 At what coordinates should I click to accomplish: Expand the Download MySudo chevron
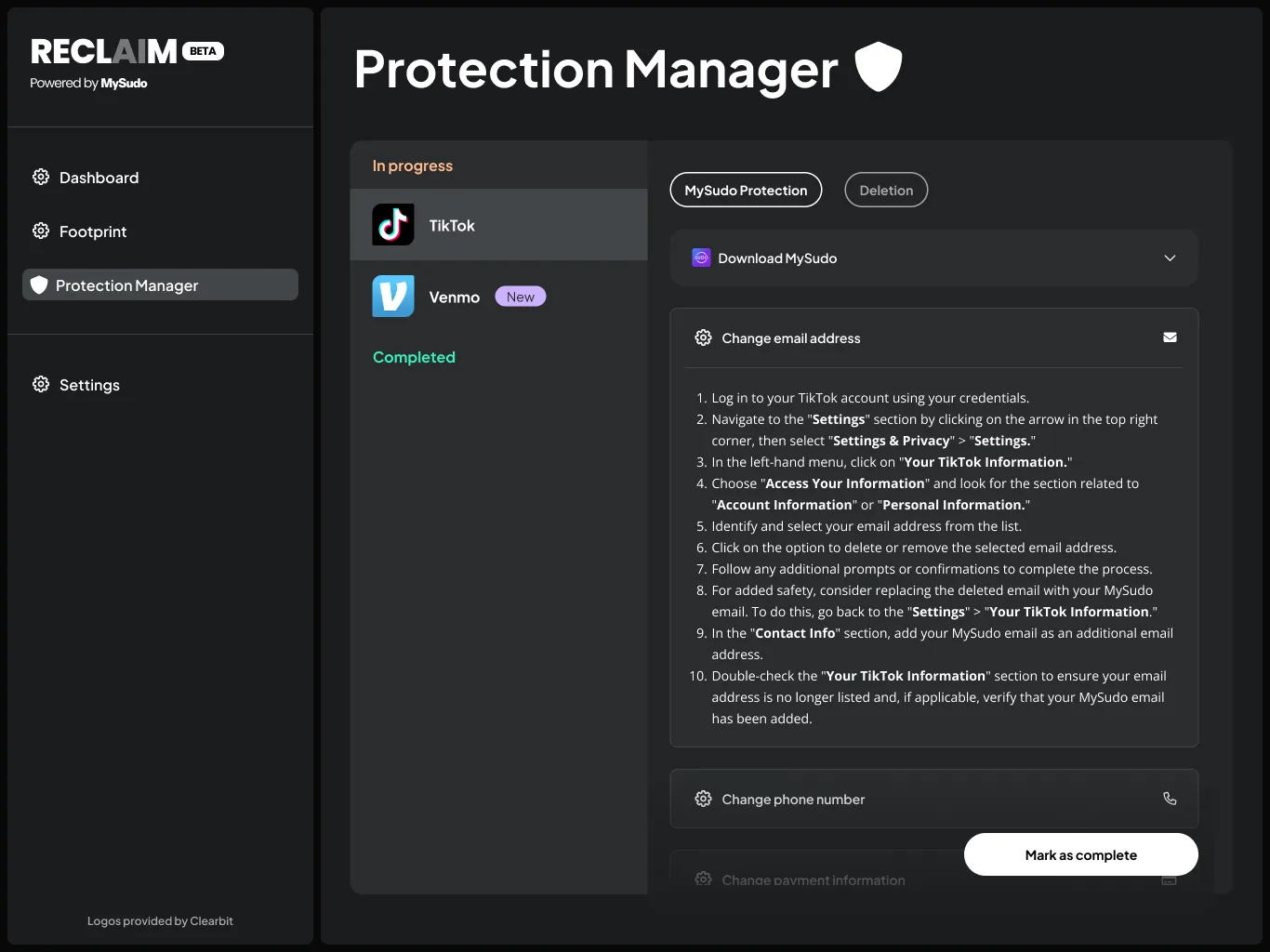click(x=1170, y=258)
